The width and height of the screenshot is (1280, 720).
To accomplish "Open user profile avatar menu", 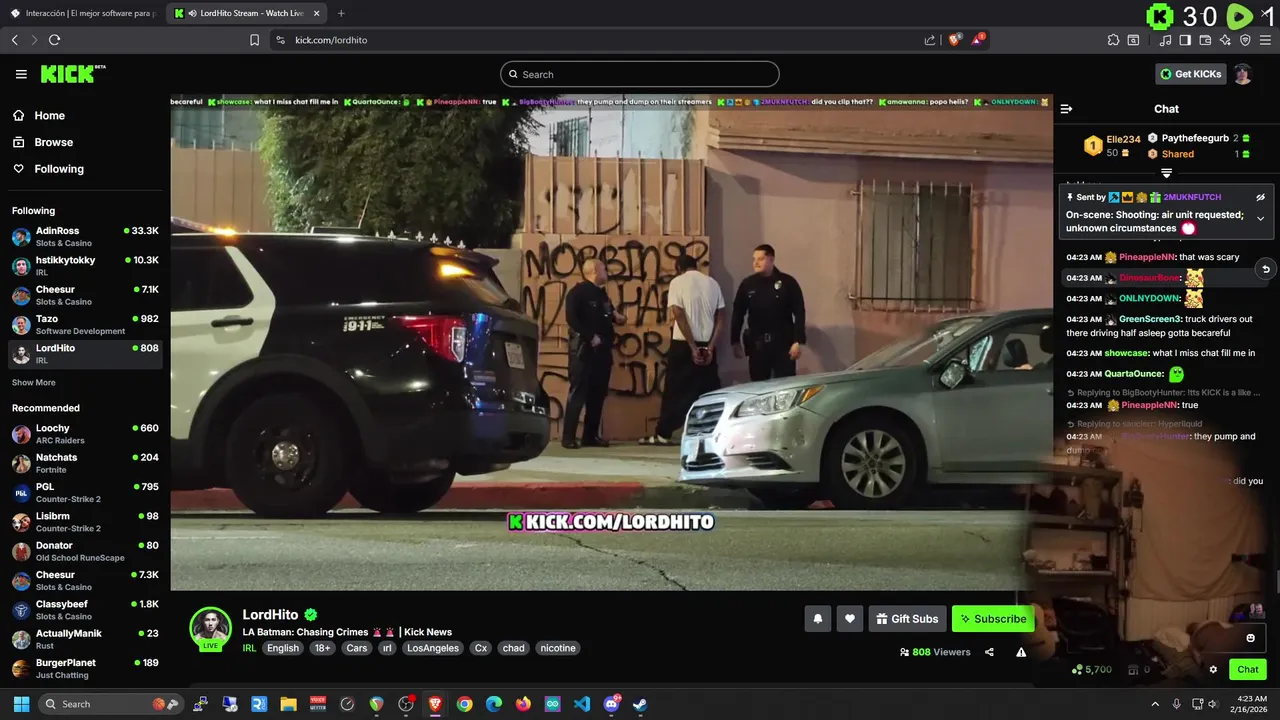I will (x=1242, y=74).
